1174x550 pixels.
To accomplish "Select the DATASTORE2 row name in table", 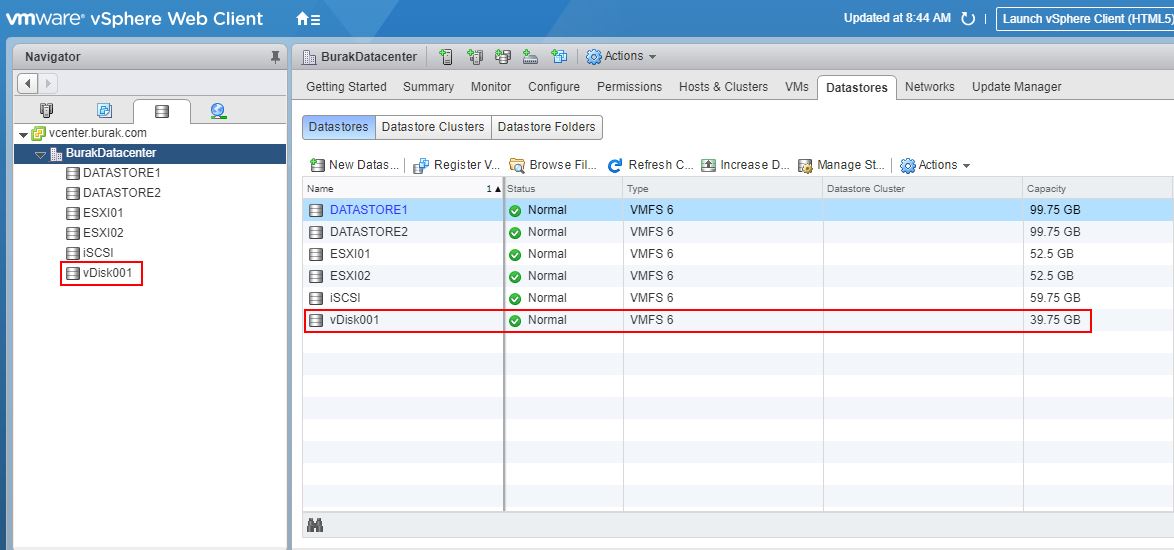I will 369,232.
